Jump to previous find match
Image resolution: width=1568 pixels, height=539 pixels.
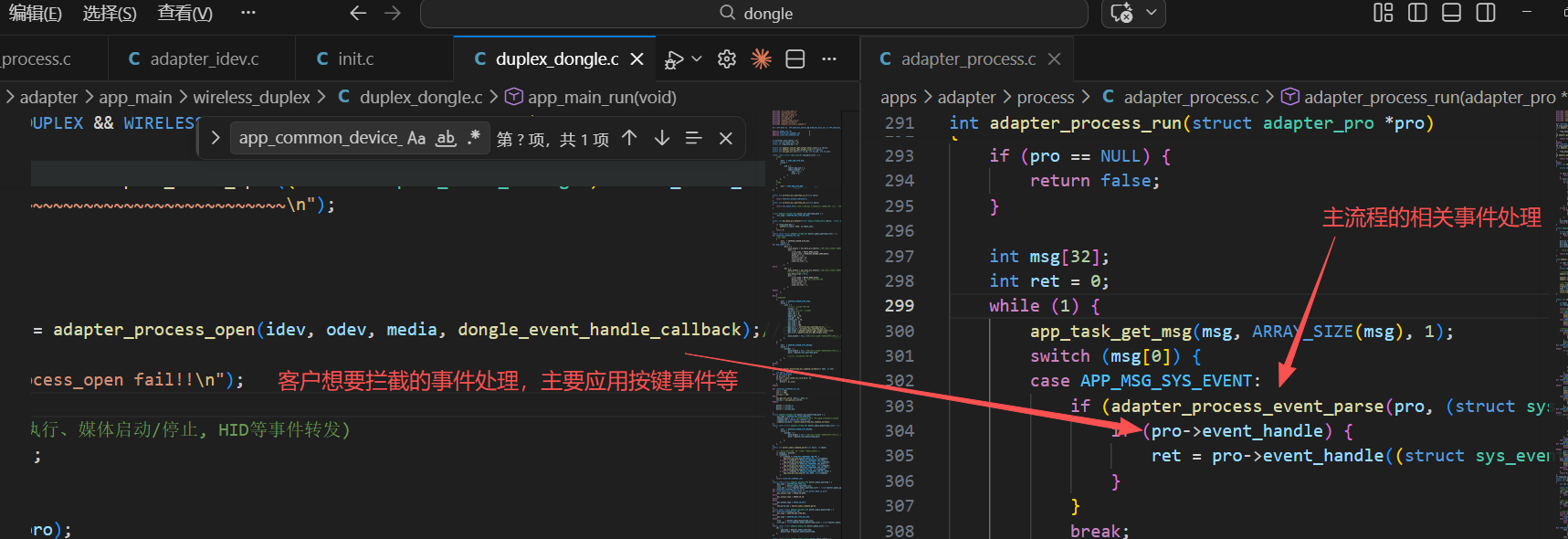[629, 138]
